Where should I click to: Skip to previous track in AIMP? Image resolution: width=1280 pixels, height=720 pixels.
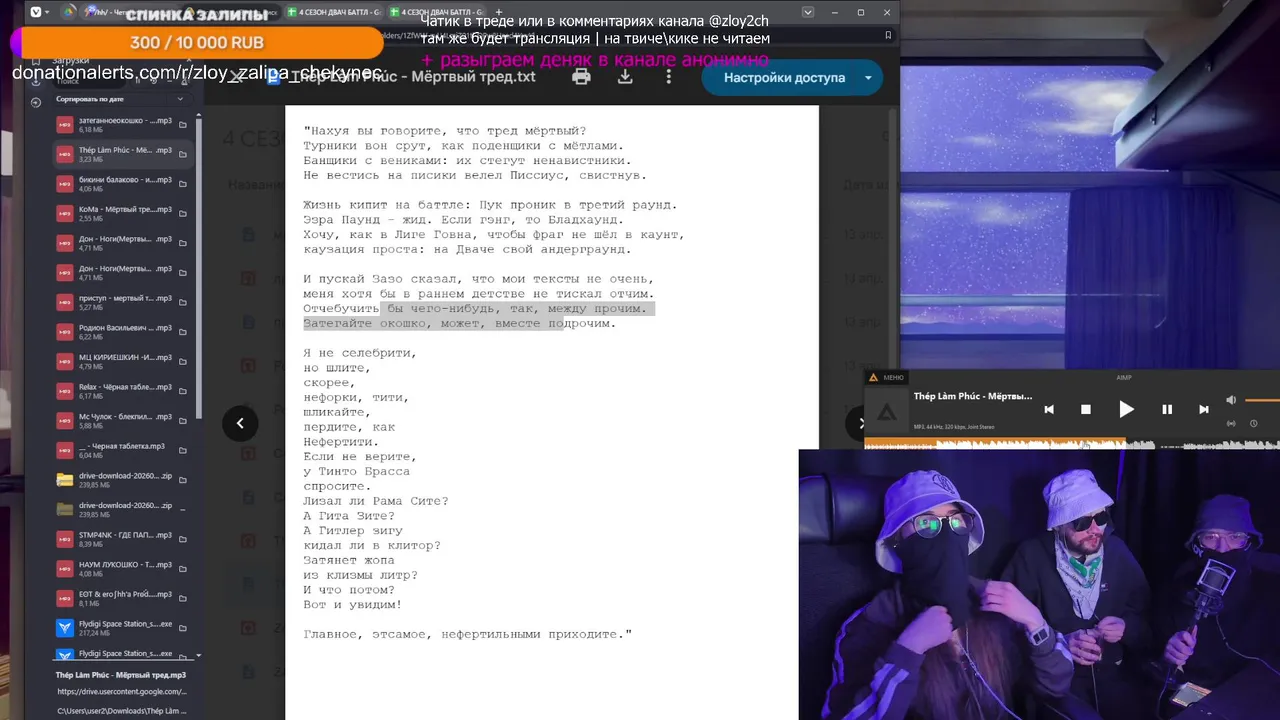coord(1049,409)
